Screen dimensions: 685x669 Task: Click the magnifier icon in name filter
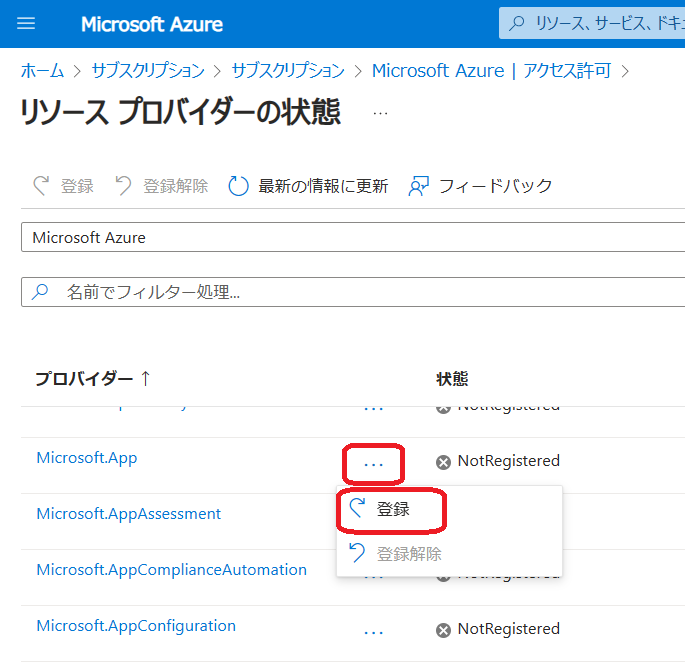(40, 291)
